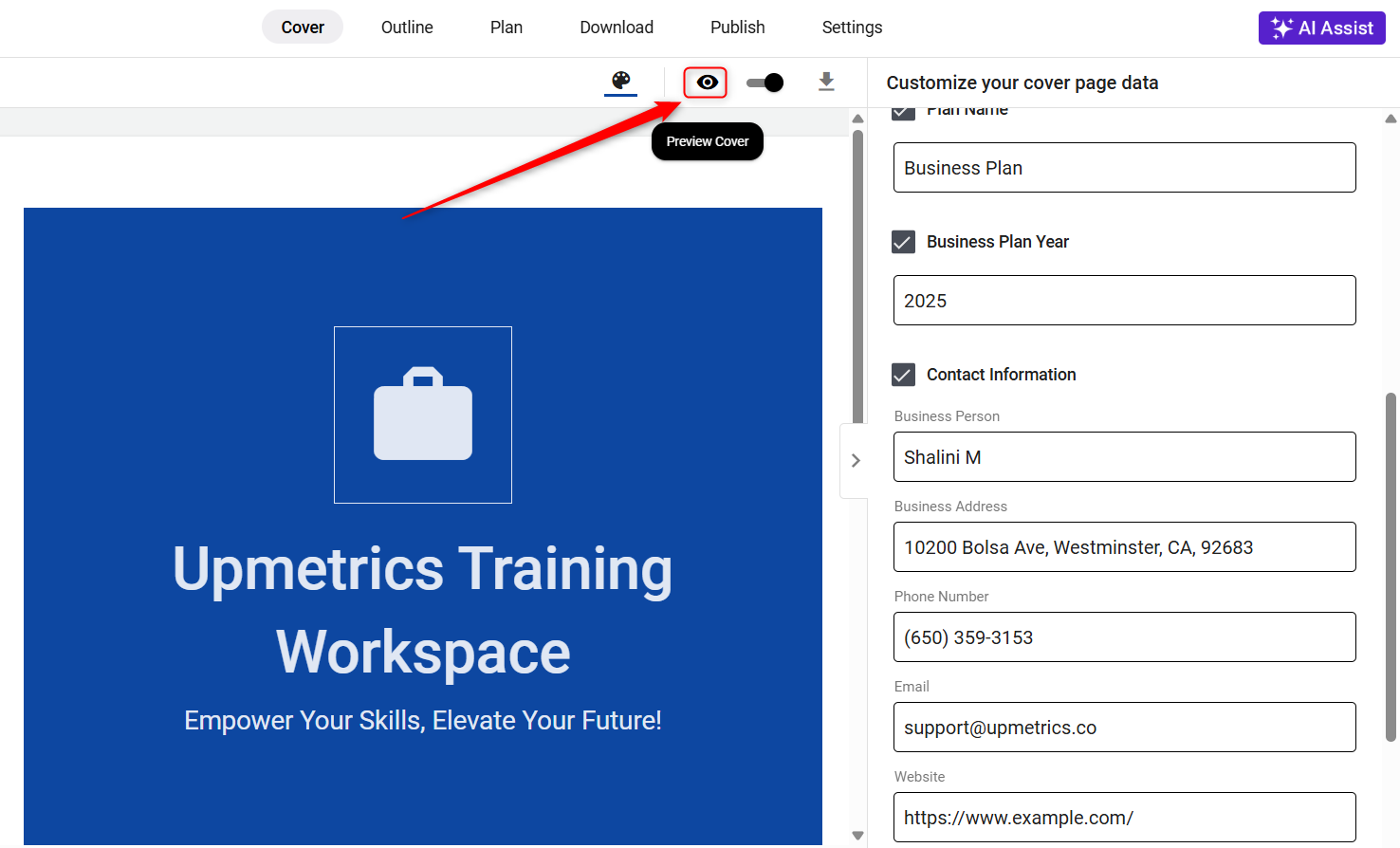This screenshot has height=848, width=1400.
Task: Open the Plan tab
Action: pos(507,28)
